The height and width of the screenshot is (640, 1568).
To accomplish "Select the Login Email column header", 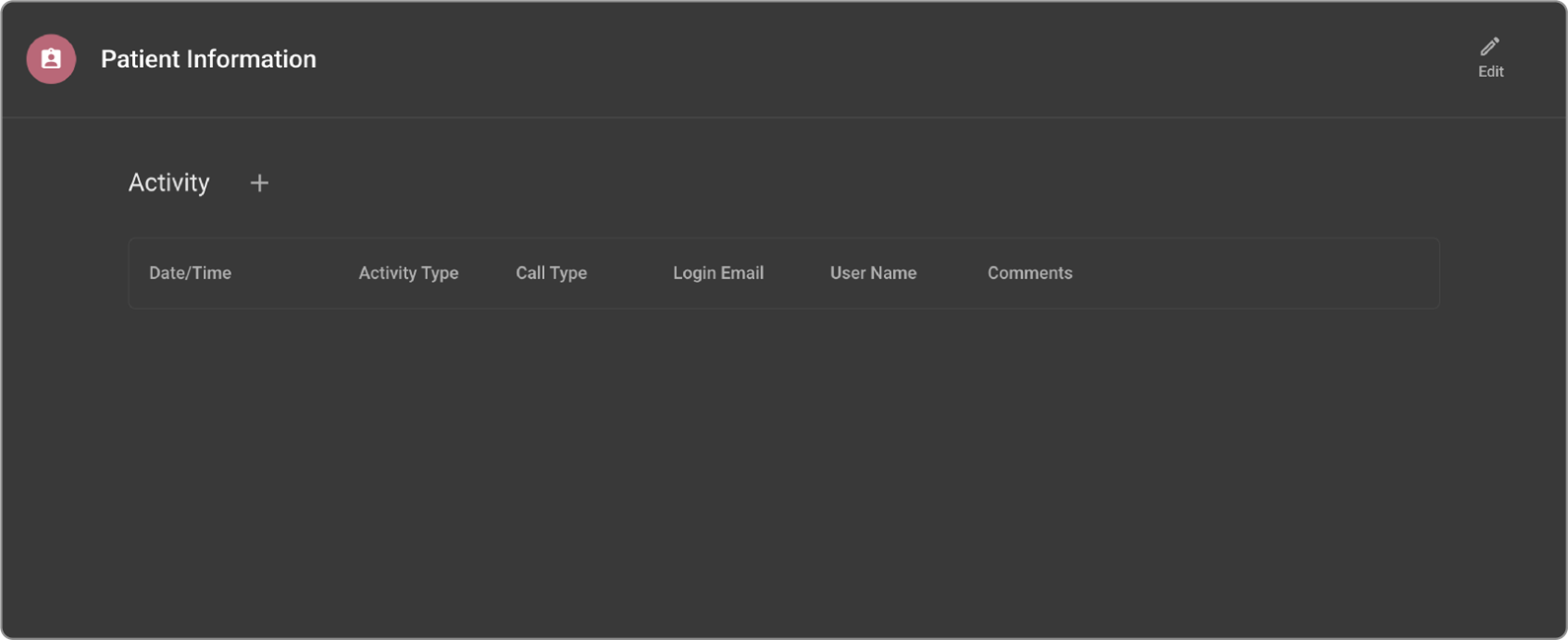I will (x=717, y=273).
